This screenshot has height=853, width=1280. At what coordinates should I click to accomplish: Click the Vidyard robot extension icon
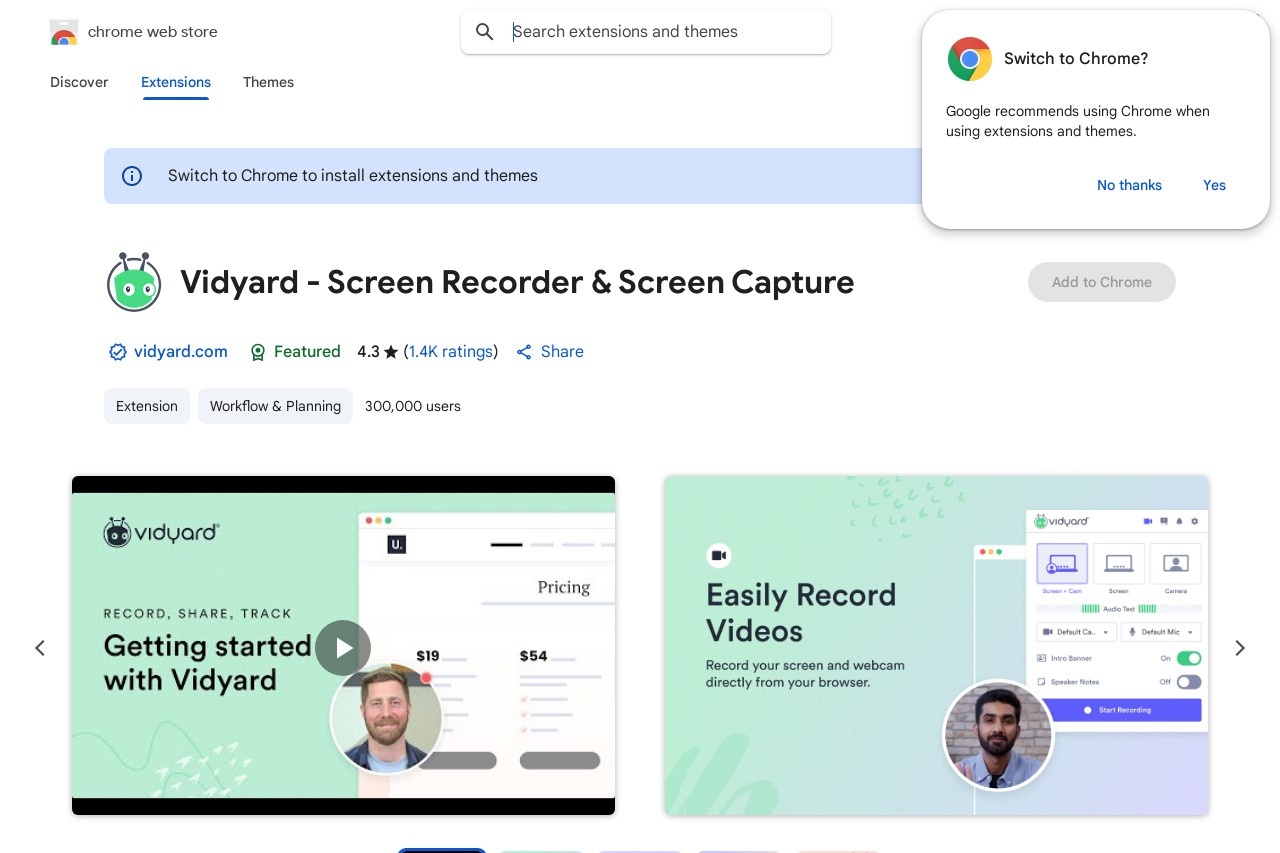(x=134, y=282)
